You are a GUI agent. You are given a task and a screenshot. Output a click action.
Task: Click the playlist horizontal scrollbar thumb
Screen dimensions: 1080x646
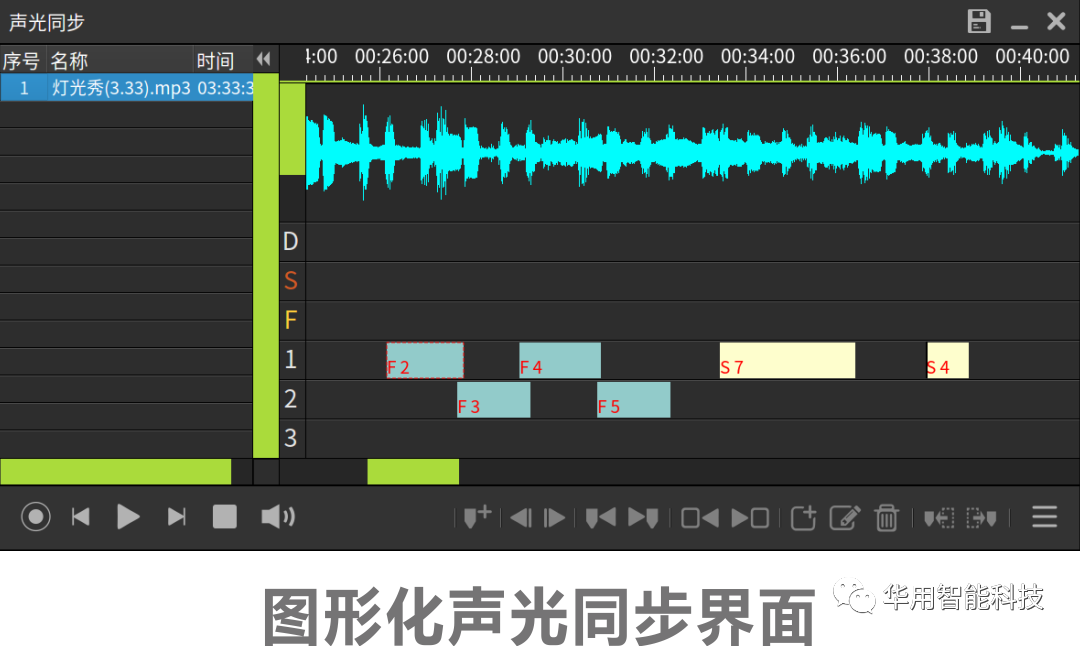coord(116,472)
